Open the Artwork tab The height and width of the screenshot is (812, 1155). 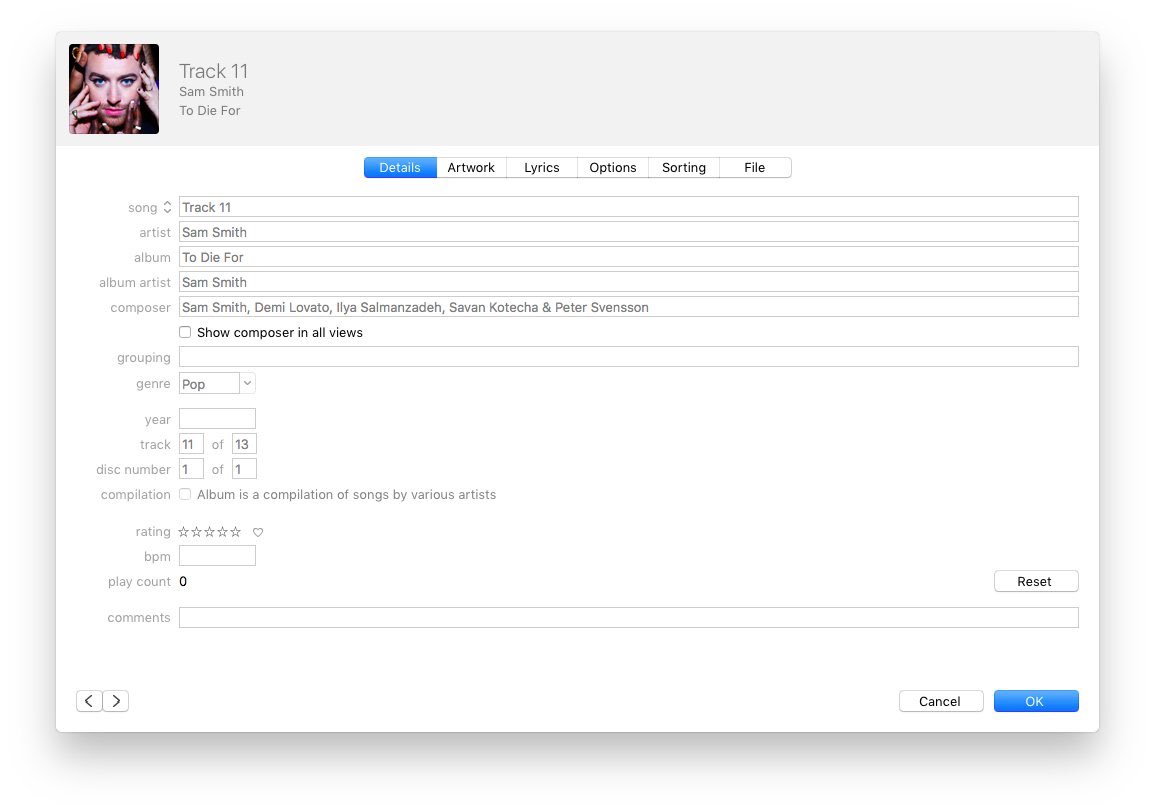point(471,167)
